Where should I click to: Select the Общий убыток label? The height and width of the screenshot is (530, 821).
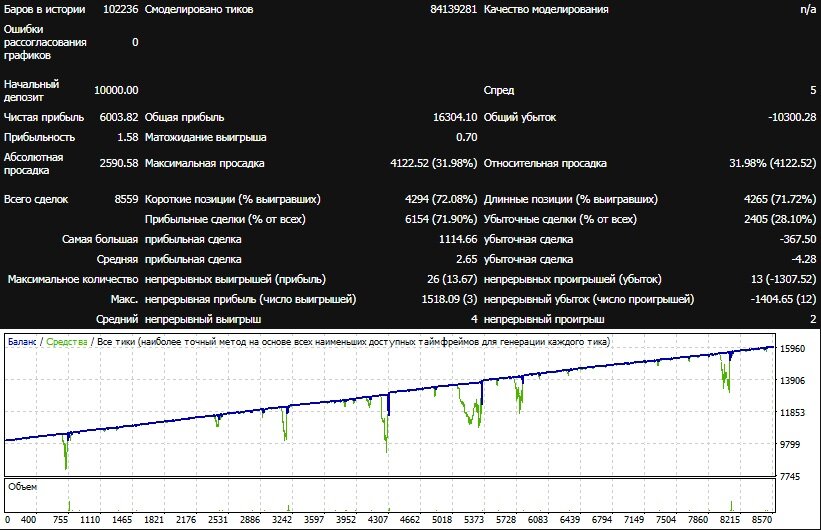[520, 117]
